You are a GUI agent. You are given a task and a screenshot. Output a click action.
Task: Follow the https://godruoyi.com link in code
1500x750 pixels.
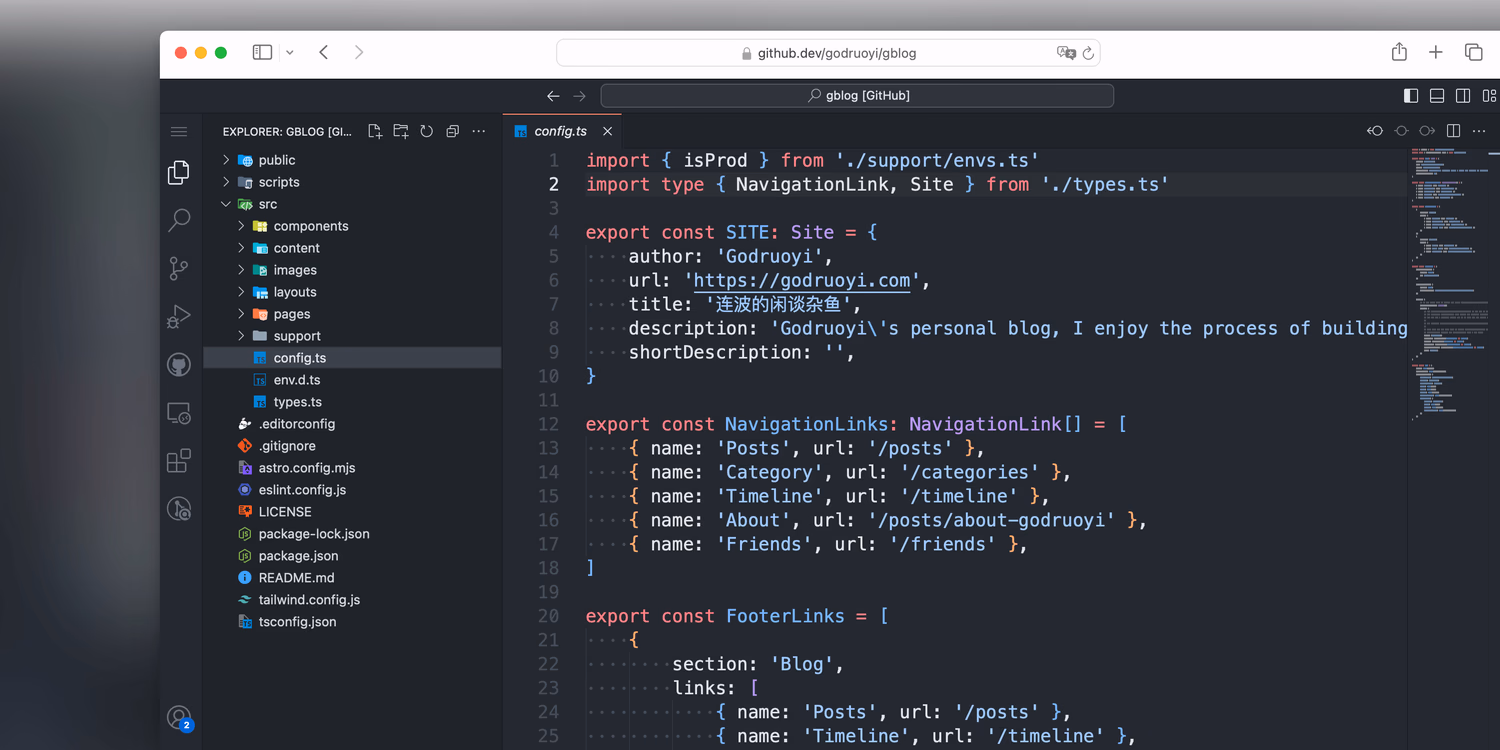click(x=802, y=280)
